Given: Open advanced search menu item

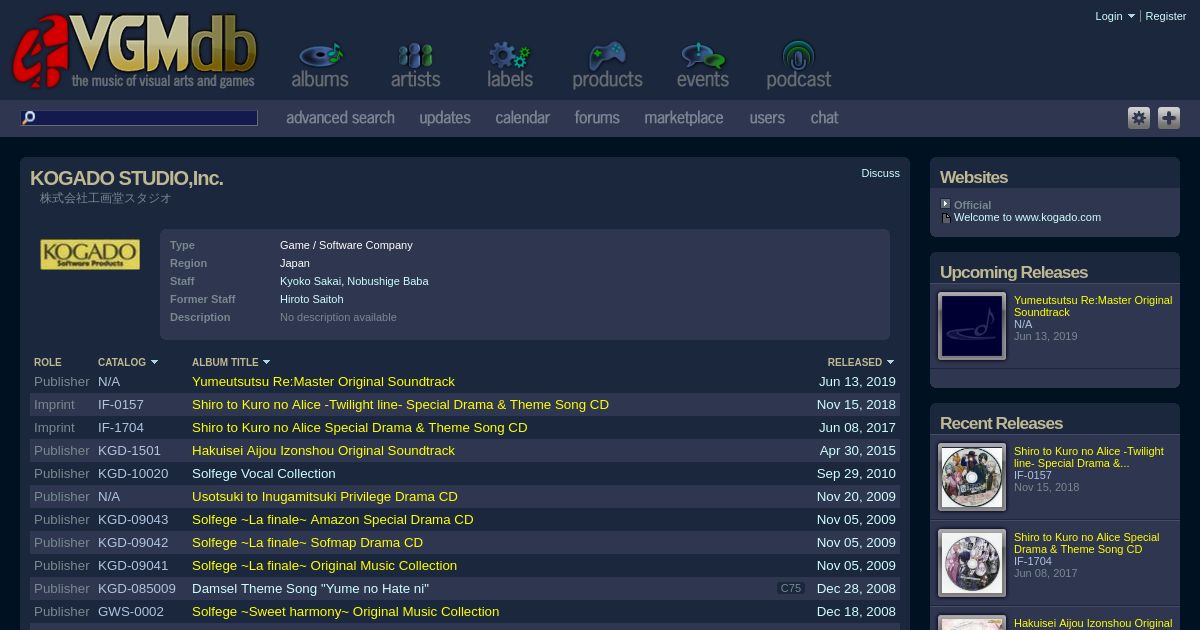Looking at the screenshot, I should pyautogui.click(x=340, y=118).
